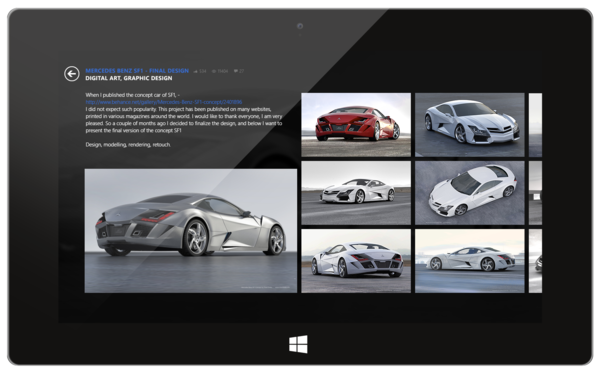Click the speech bubble comments icon

coord(236,71)
